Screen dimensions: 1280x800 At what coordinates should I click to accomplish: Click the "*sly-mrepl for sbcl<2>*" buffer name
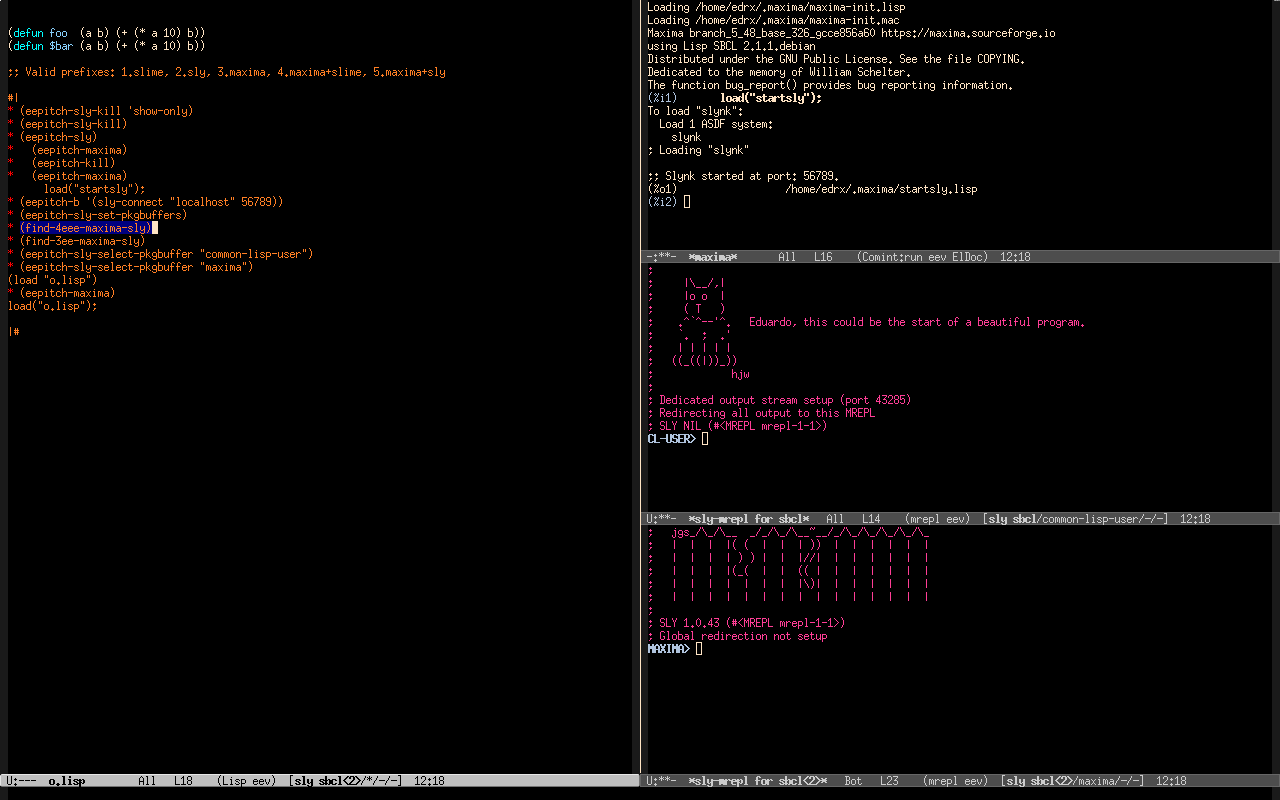(757, 781)
